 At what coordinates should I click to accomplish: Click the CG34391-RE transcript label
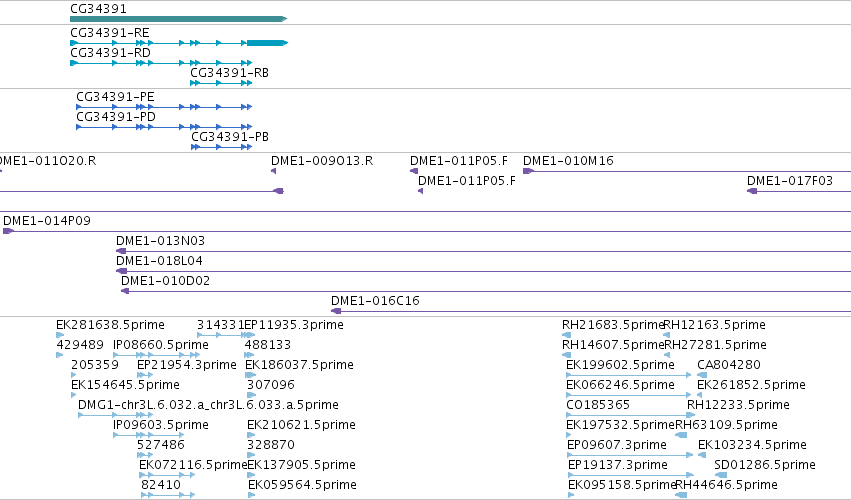click(110, 33)
